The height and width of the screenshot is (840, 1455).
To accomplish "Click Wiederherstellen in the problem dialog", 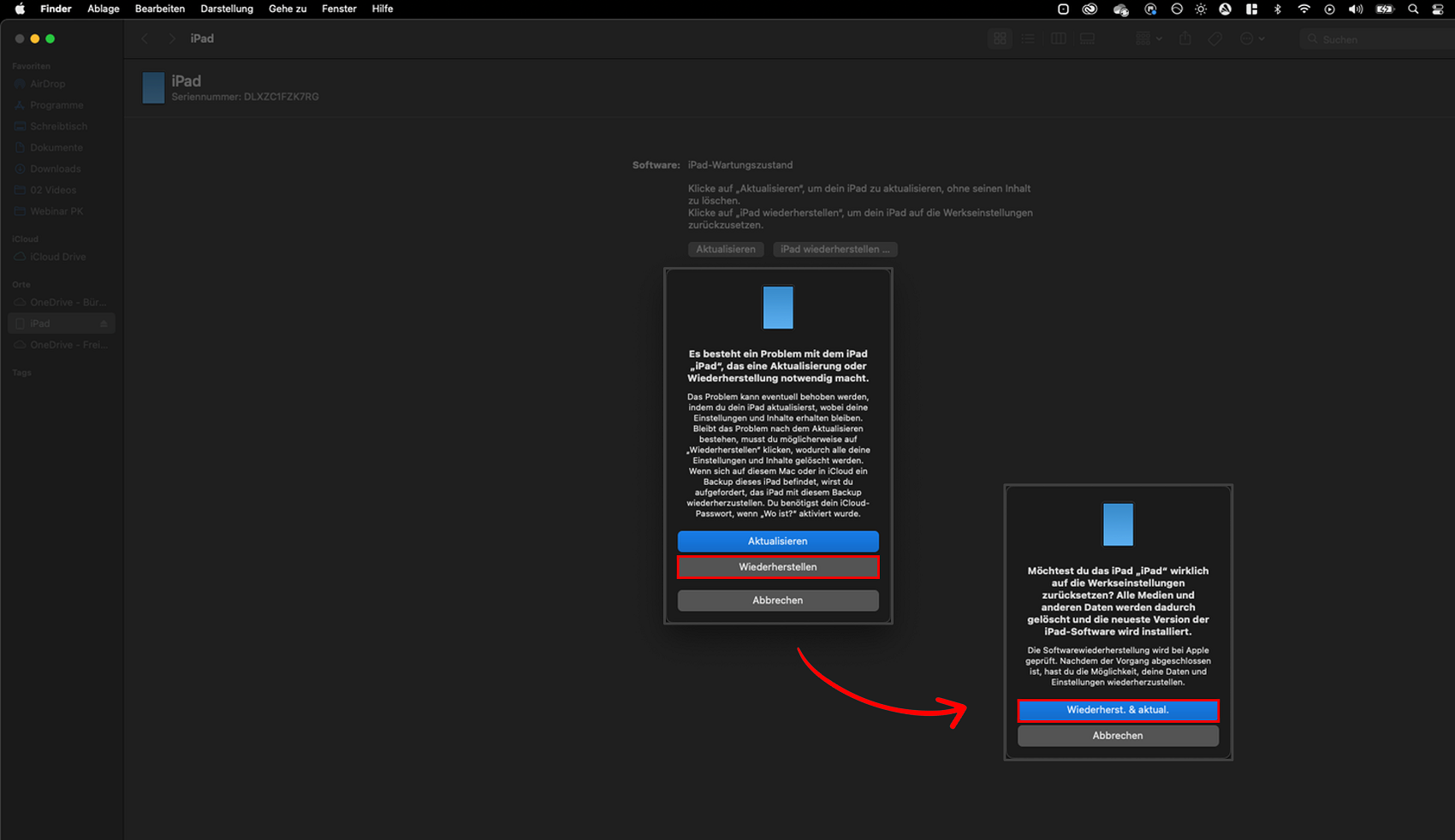I will pyautogui.click(x=778, y=567).
